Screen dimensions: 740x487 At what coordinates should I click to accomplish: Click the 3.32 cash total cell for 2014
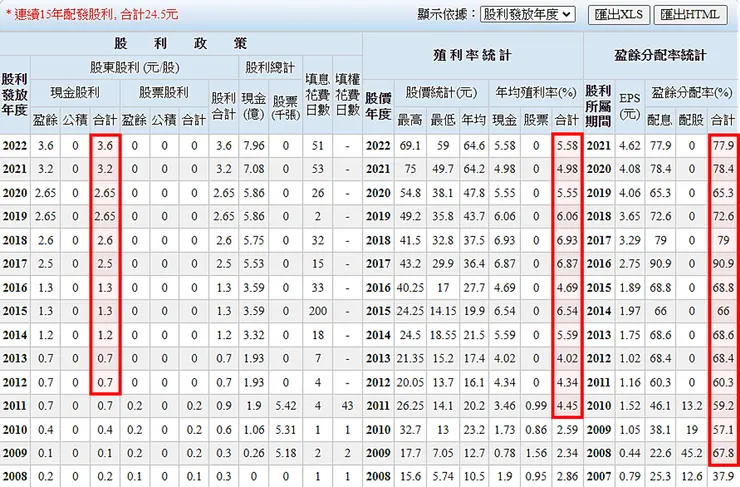coord(253,335)
